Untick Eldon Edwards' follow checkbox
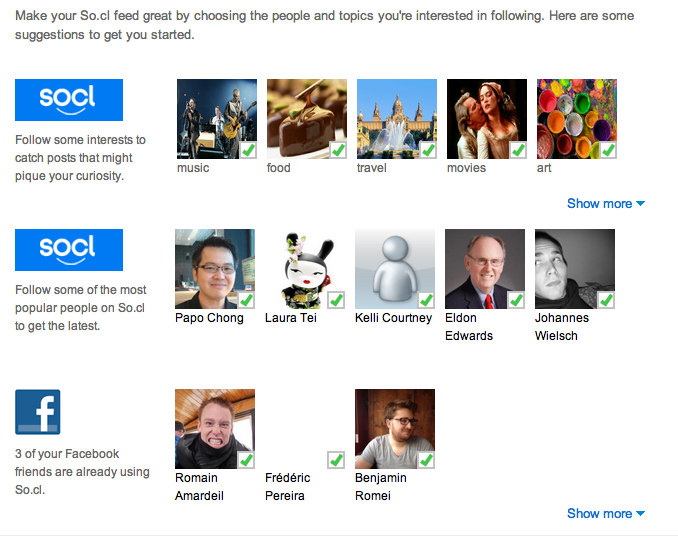Viewport: 678px width, 538px height. coord(516,300)
